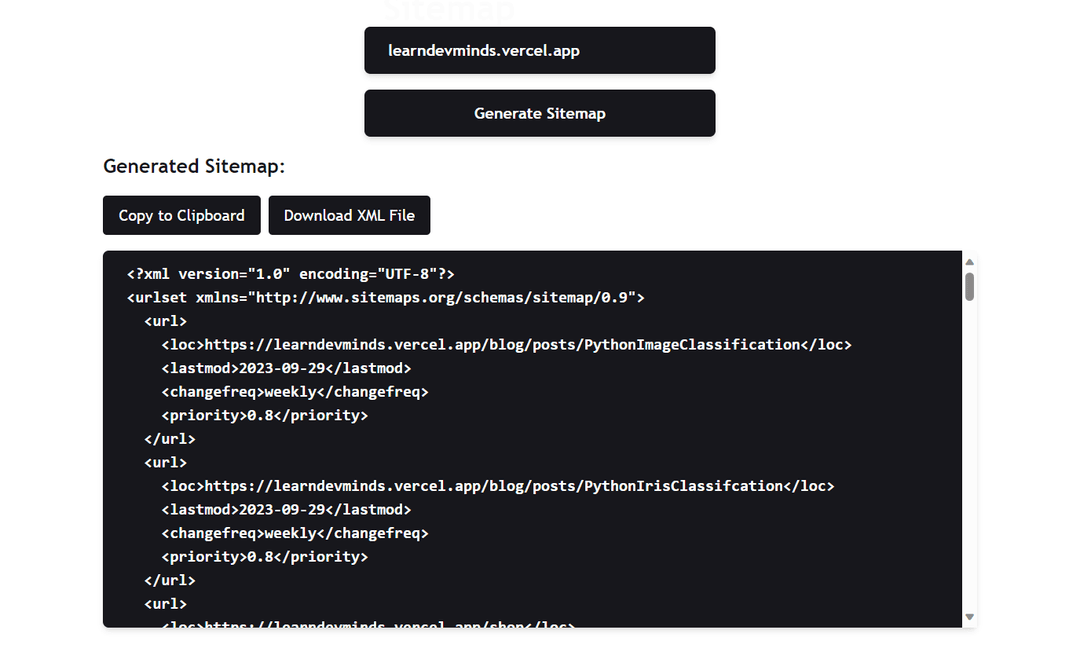Image resolution: width=1080 pixels, height=663 pixels.
Task: Click the second changefreq weekly line
Action: (x=294, y=533)
